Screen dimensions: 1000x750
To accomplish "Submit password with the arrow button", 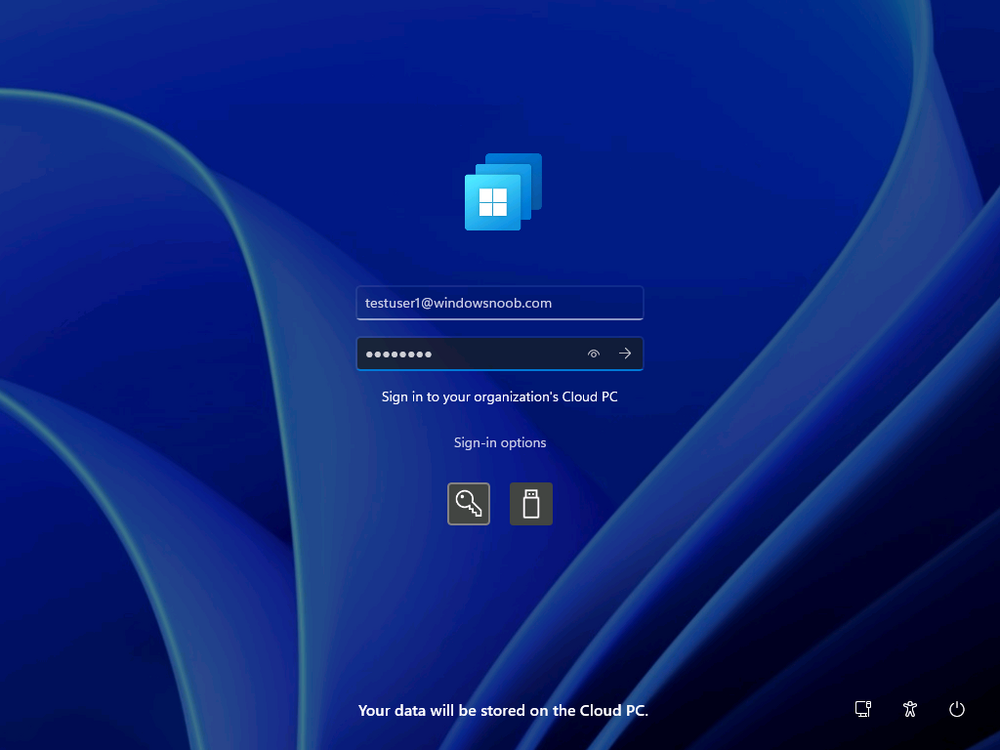I will pos(625,353).
